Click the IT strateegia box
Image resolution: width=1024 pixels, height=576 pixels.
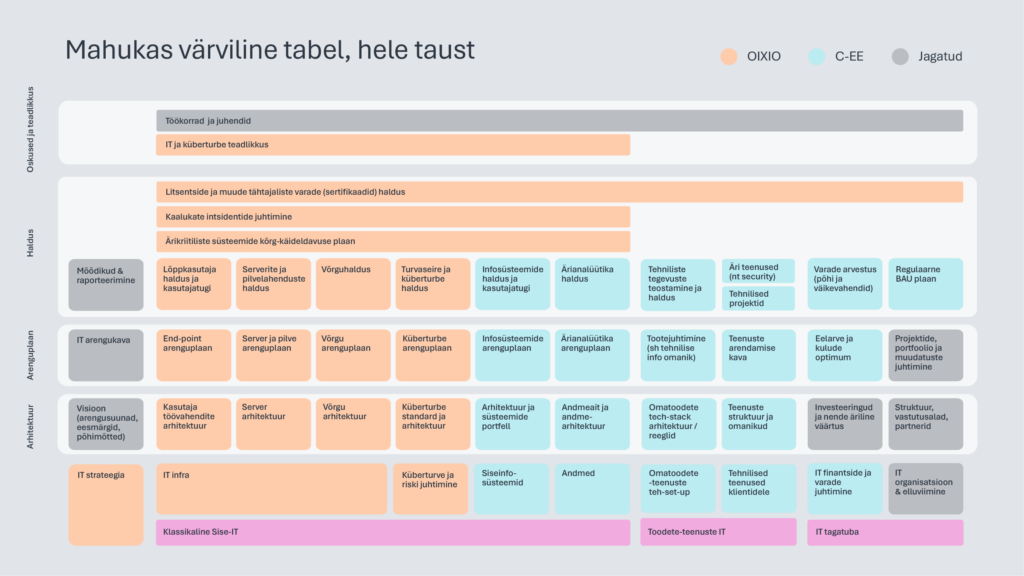106,504
